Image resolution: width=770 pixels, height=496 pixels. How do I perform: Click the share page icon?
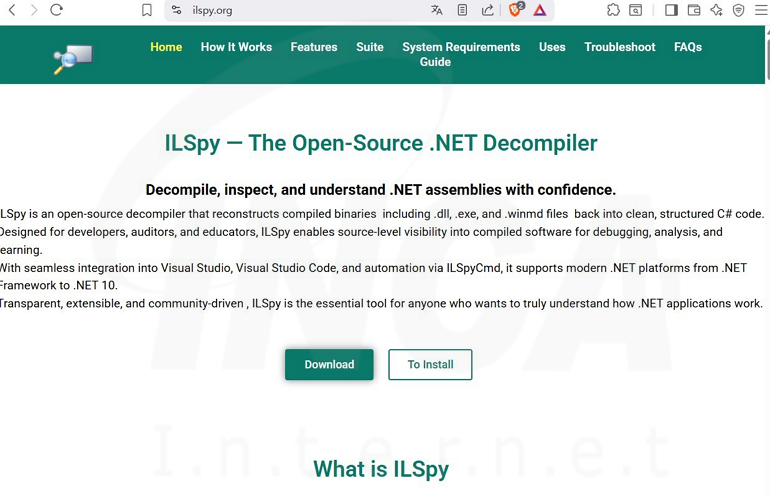[x=488, y=10]
